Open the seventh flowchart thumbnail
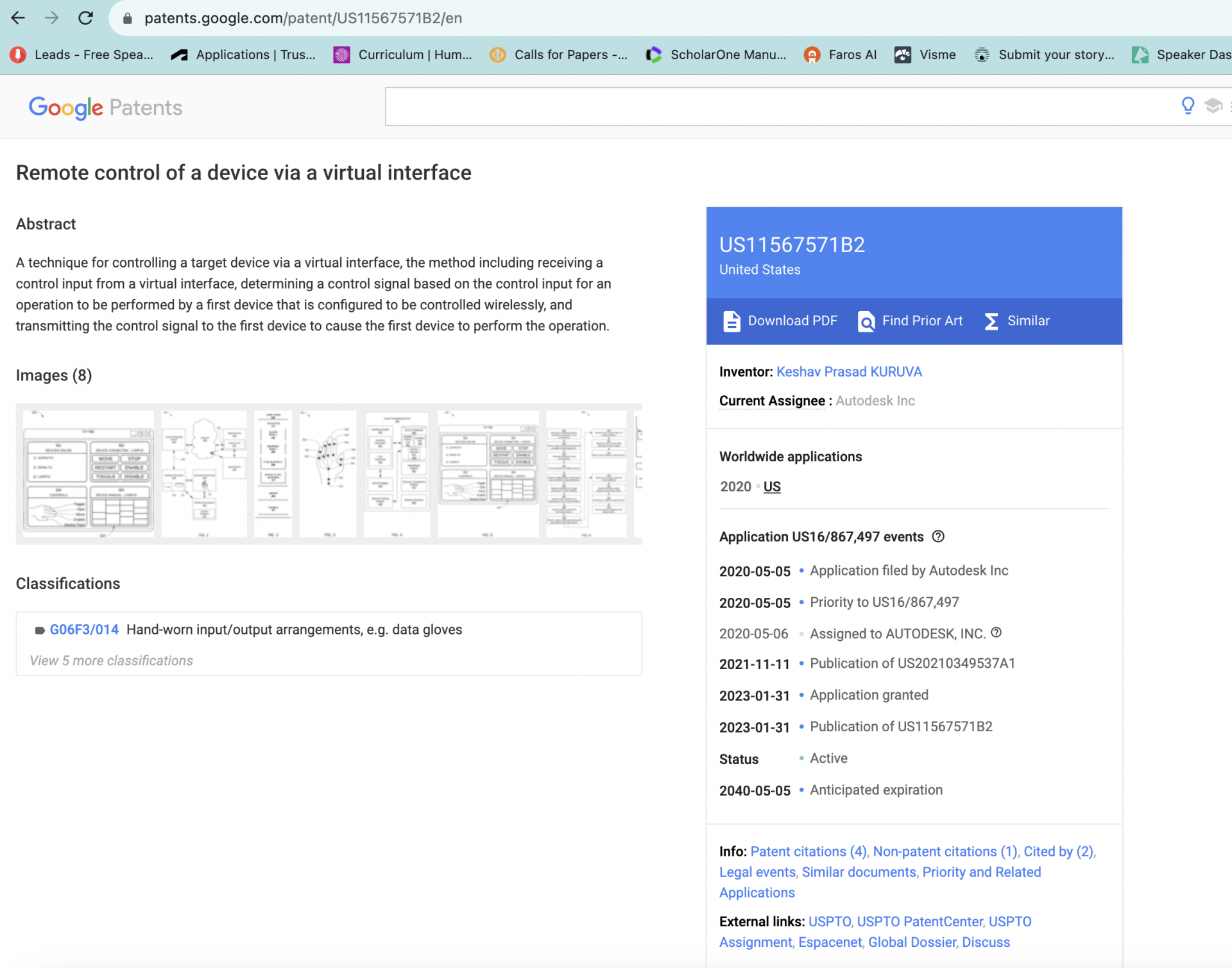 coord(586,474)
